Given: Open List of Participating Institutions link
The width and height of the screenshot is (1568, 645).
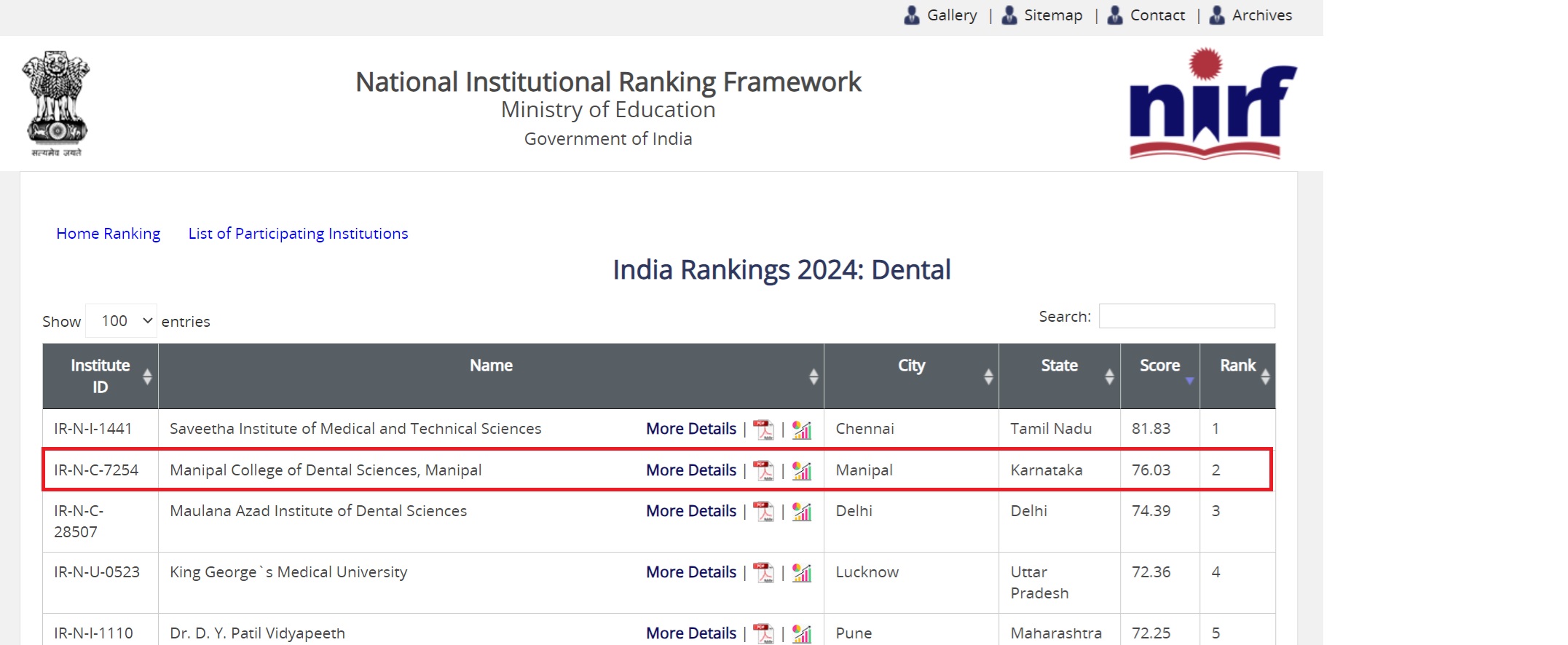Looking at the screenshot, I should (298, 234).
